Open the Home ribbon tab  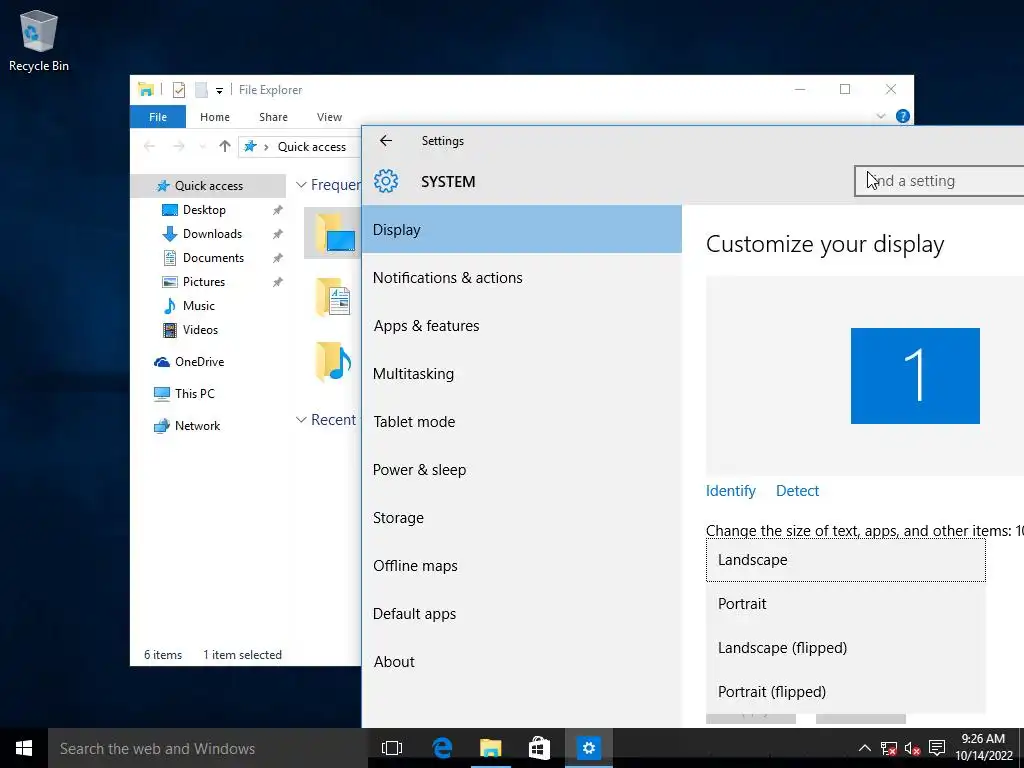pyautogui.click(x=215, y=117)
